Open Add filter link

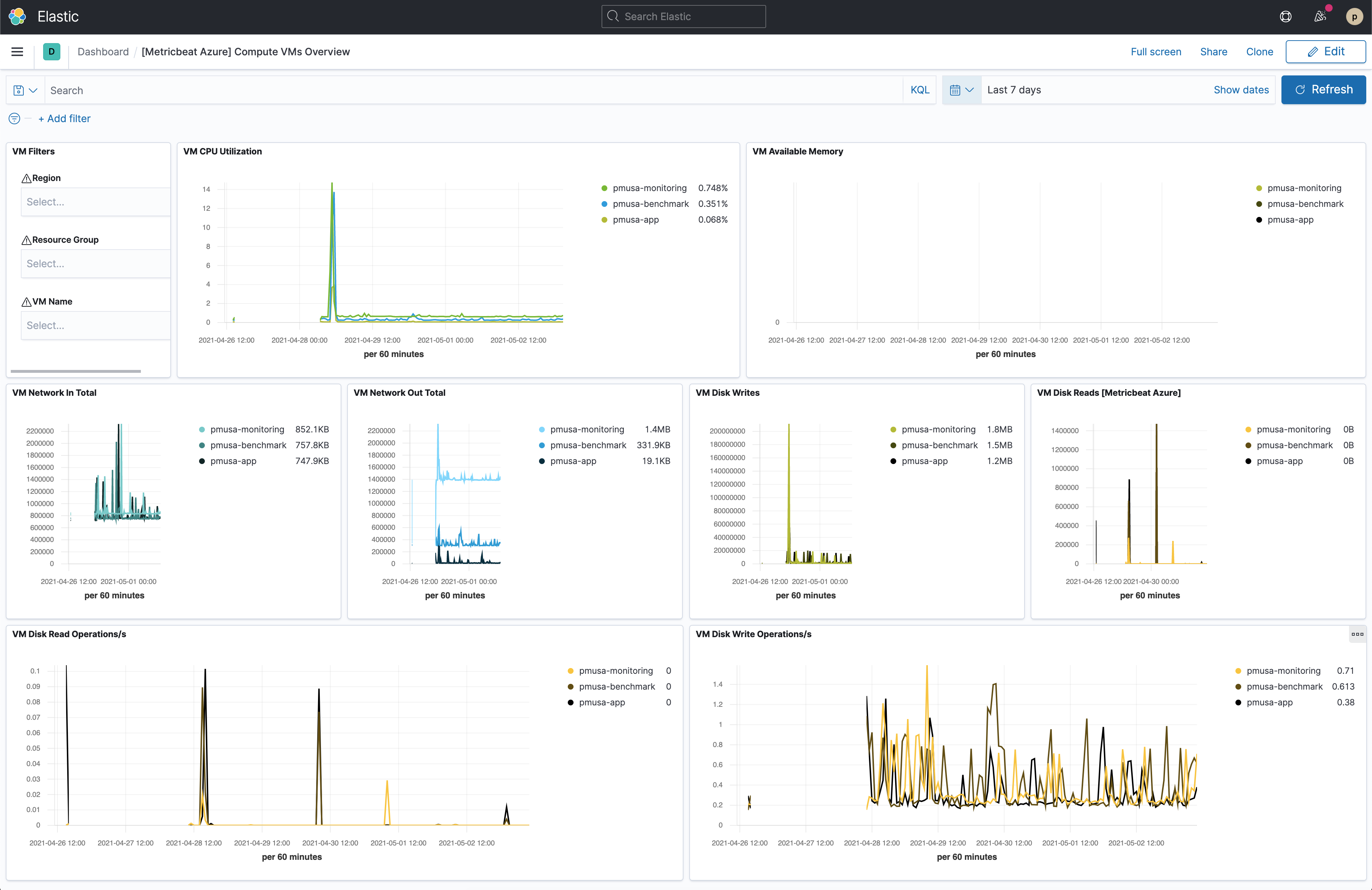coord(64,118)
